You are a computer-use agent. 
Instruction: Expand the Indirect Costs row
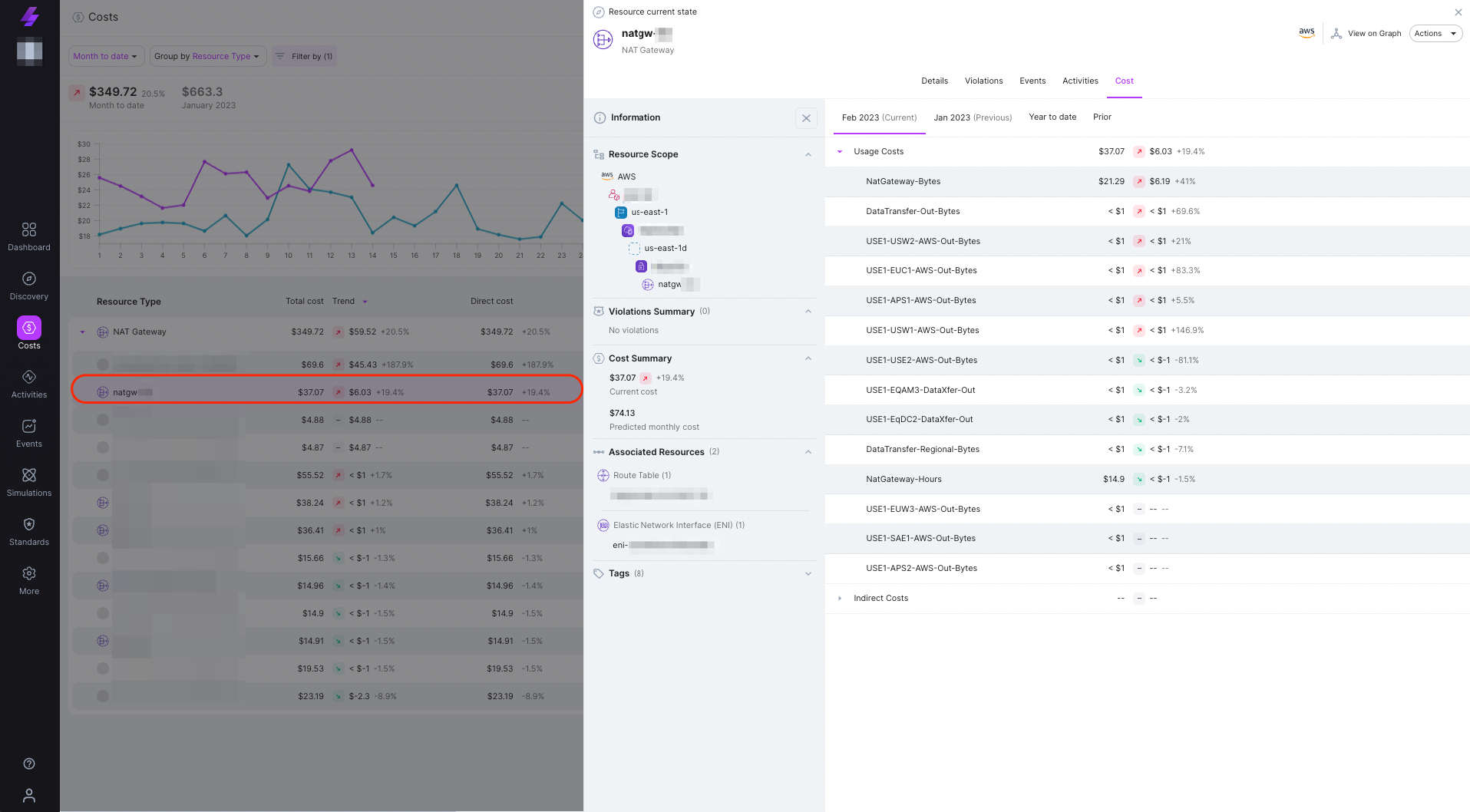(x=839, y=598)
